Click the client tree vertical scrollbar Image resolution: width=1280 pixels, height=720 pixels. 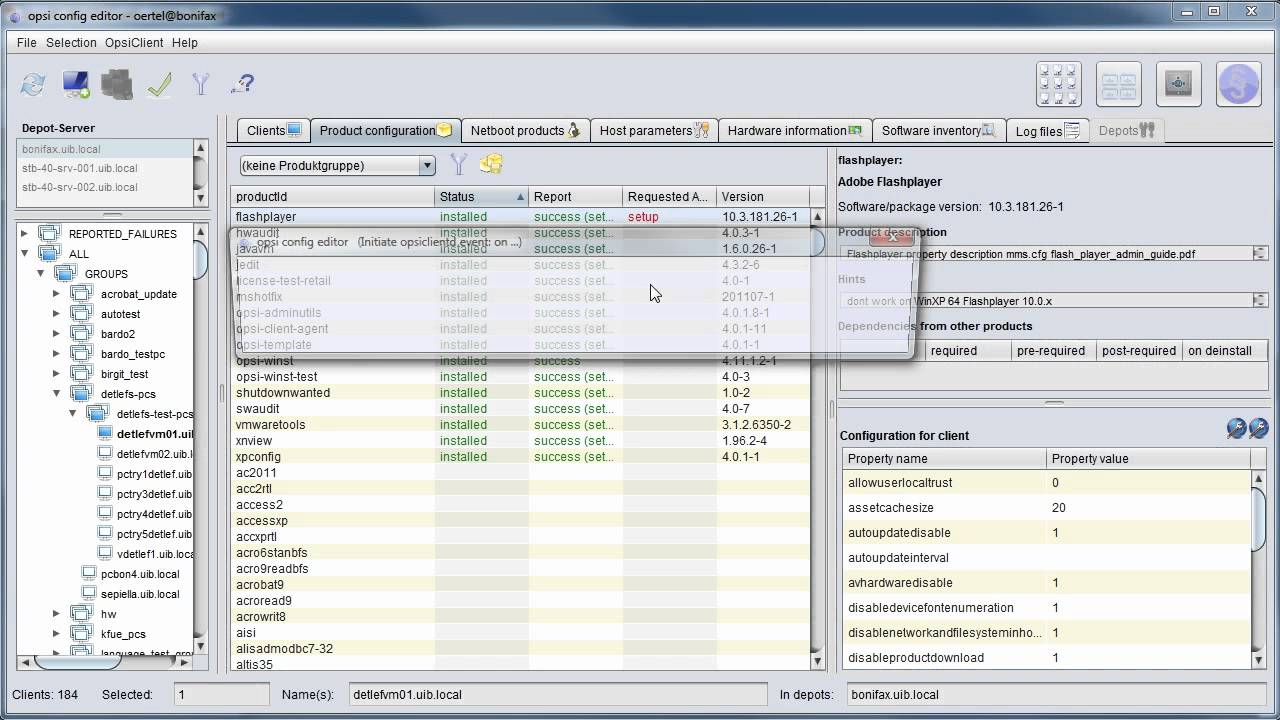point(200,440)
